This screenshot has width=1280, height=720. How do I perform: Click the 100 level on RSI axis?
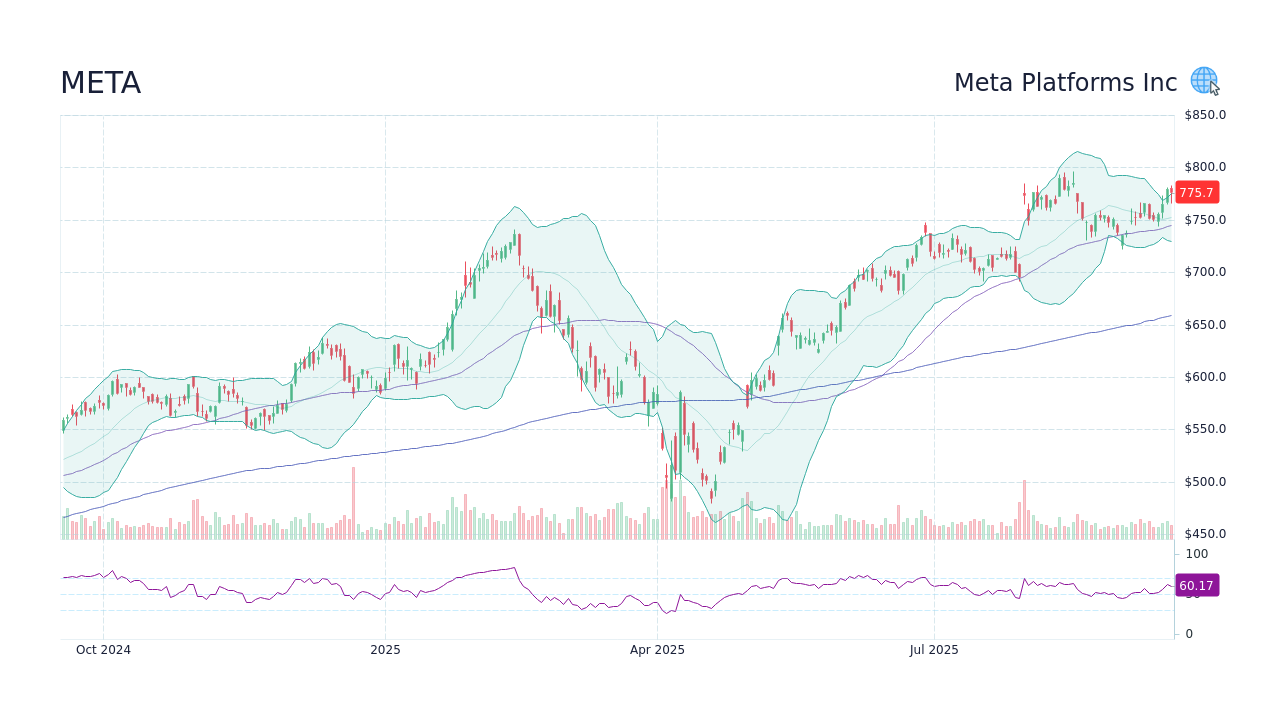click(1197, 554)
